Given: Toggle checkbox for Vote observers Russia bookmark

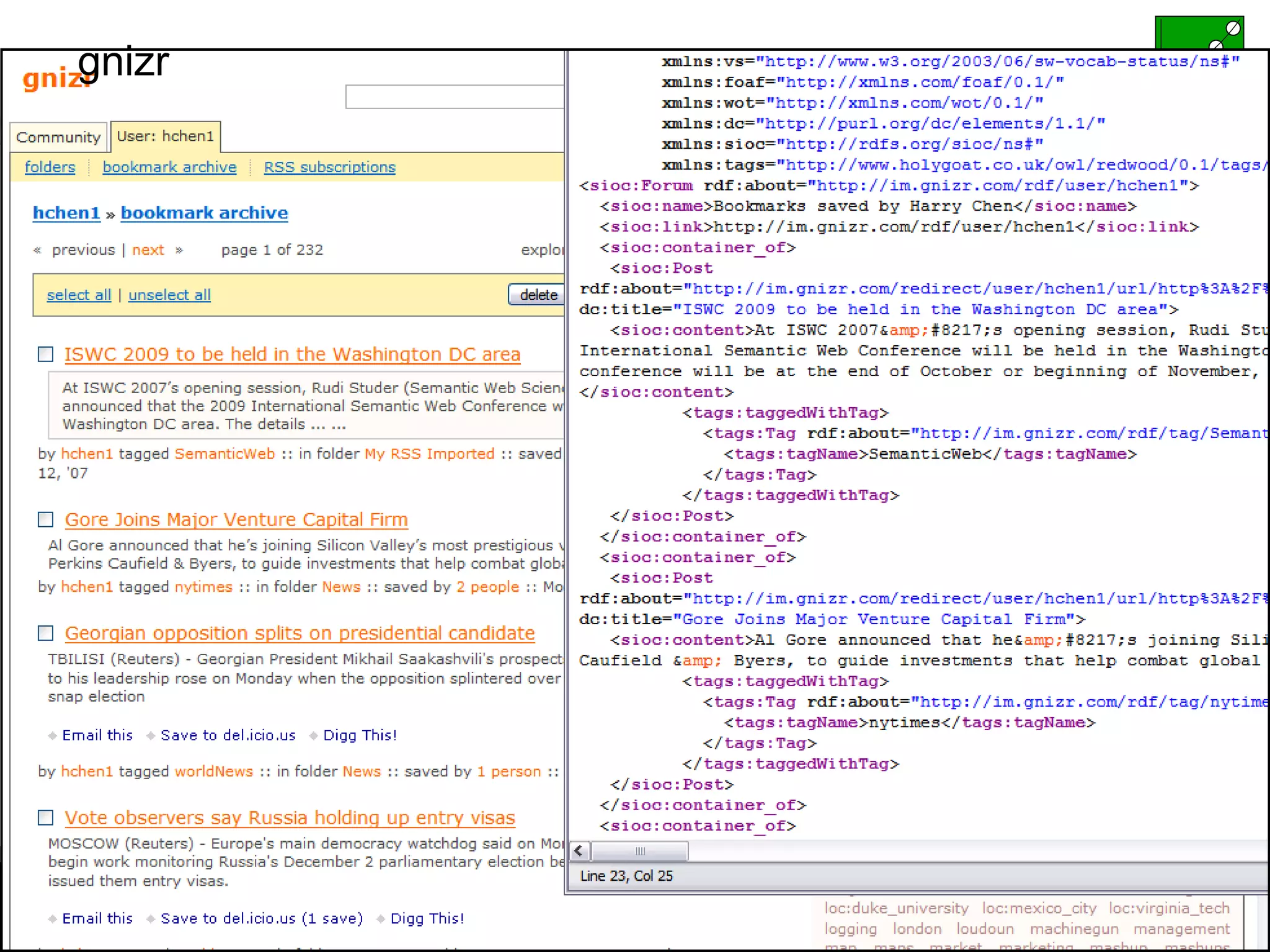Looking at the screenshot, I should coord(46,818).
